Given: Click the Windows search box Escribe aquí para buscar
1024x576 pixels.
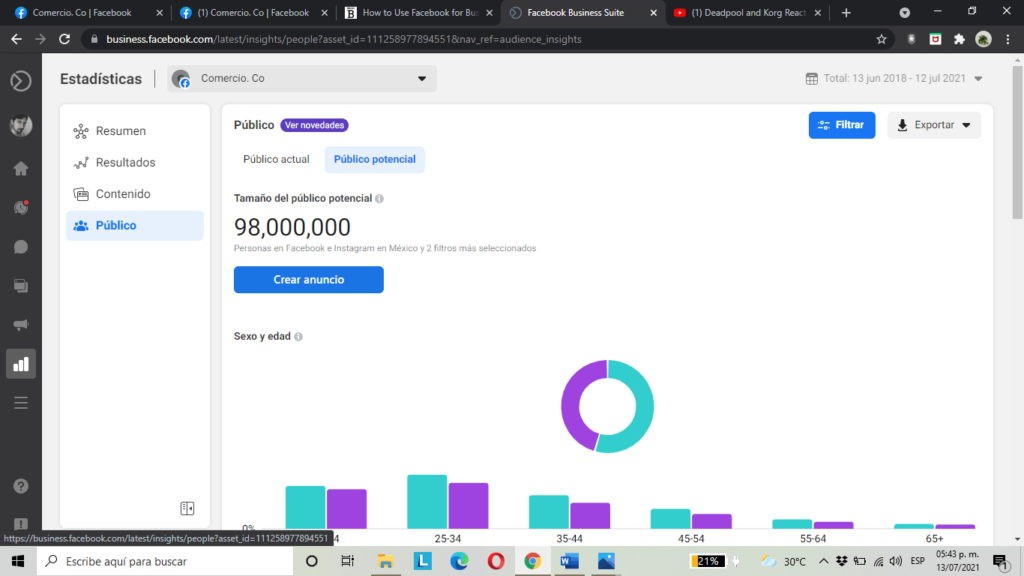Looking at the screenshot, I should point(165,561).
